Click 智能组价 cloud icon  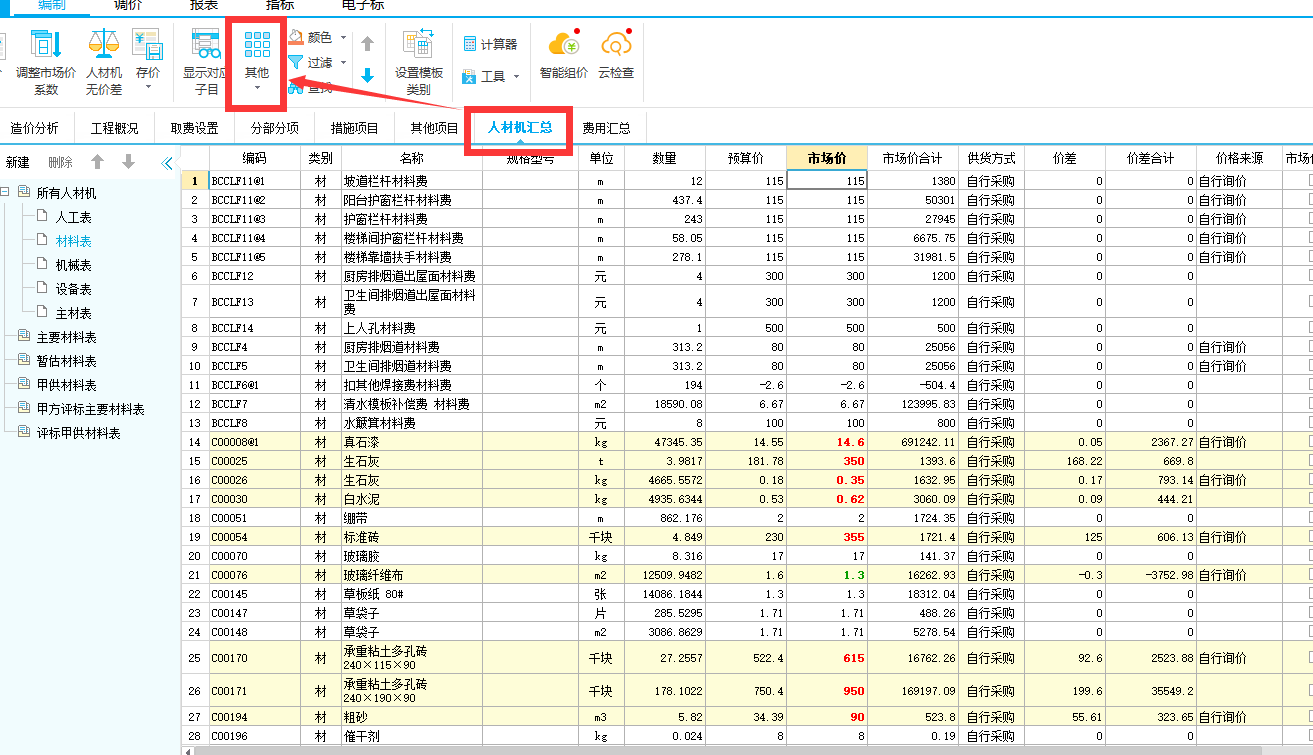point(563,44)
